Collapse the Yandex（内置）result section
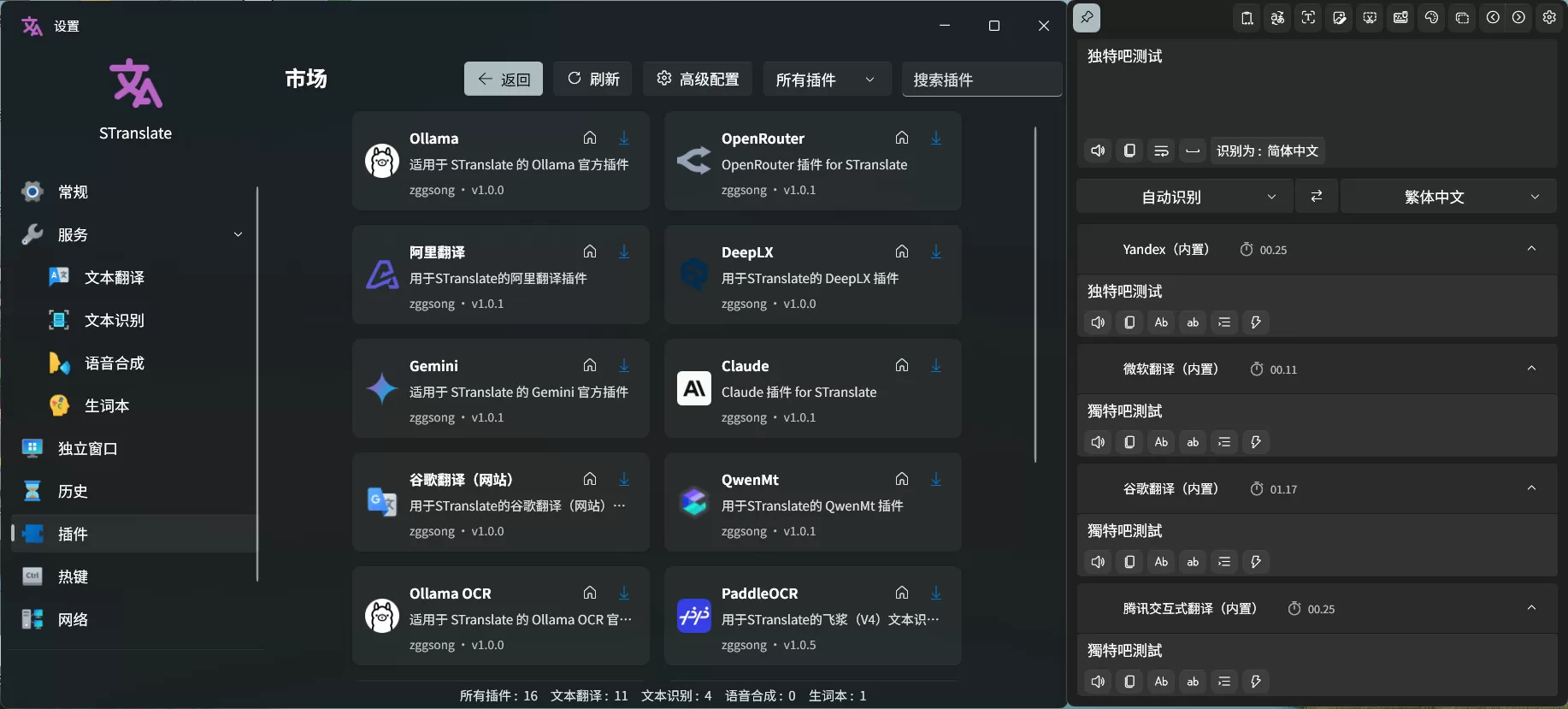This screenshot has width=1568, height=709. coord(1531,249)
